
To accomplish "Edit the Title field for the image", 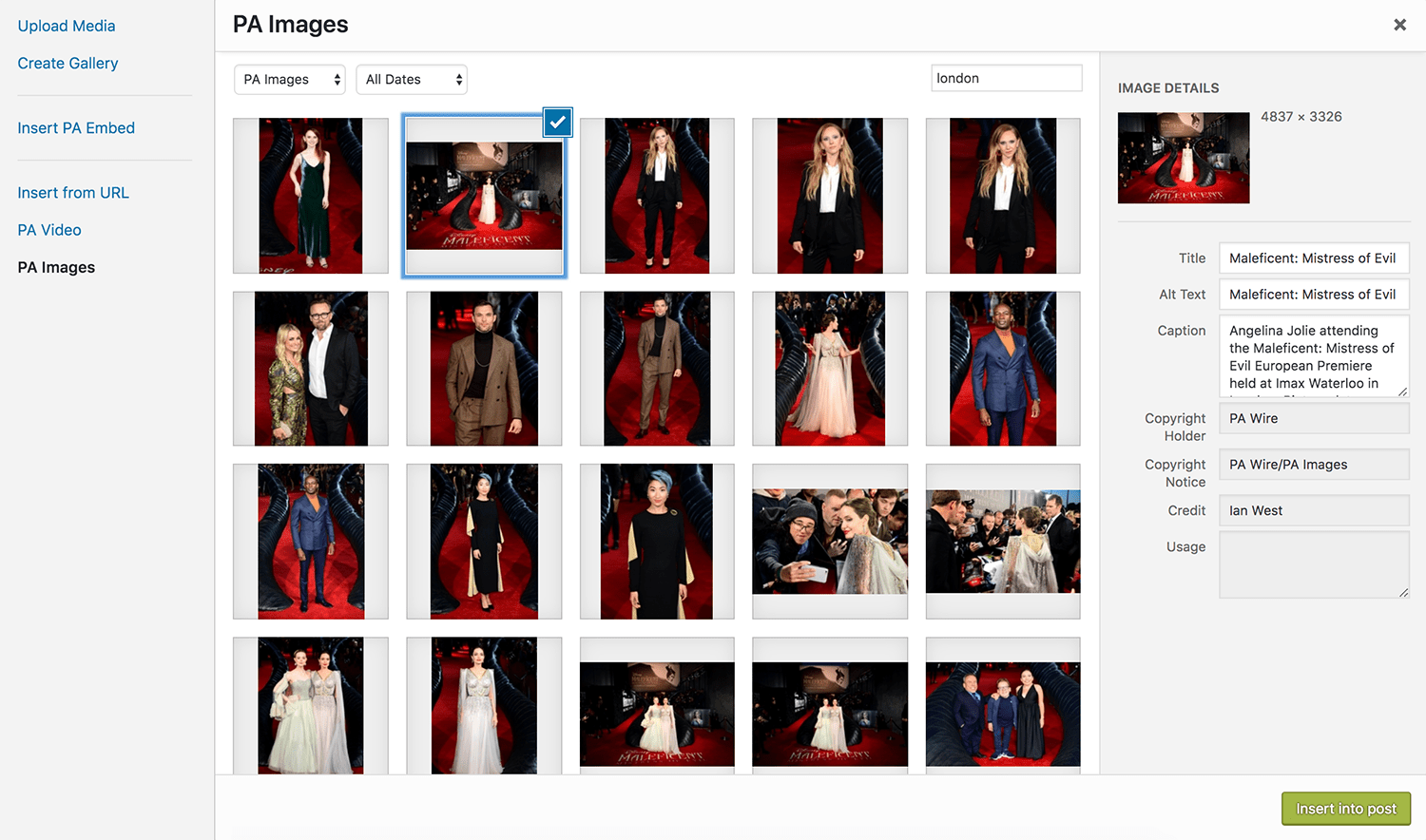I will [1314, 258].
